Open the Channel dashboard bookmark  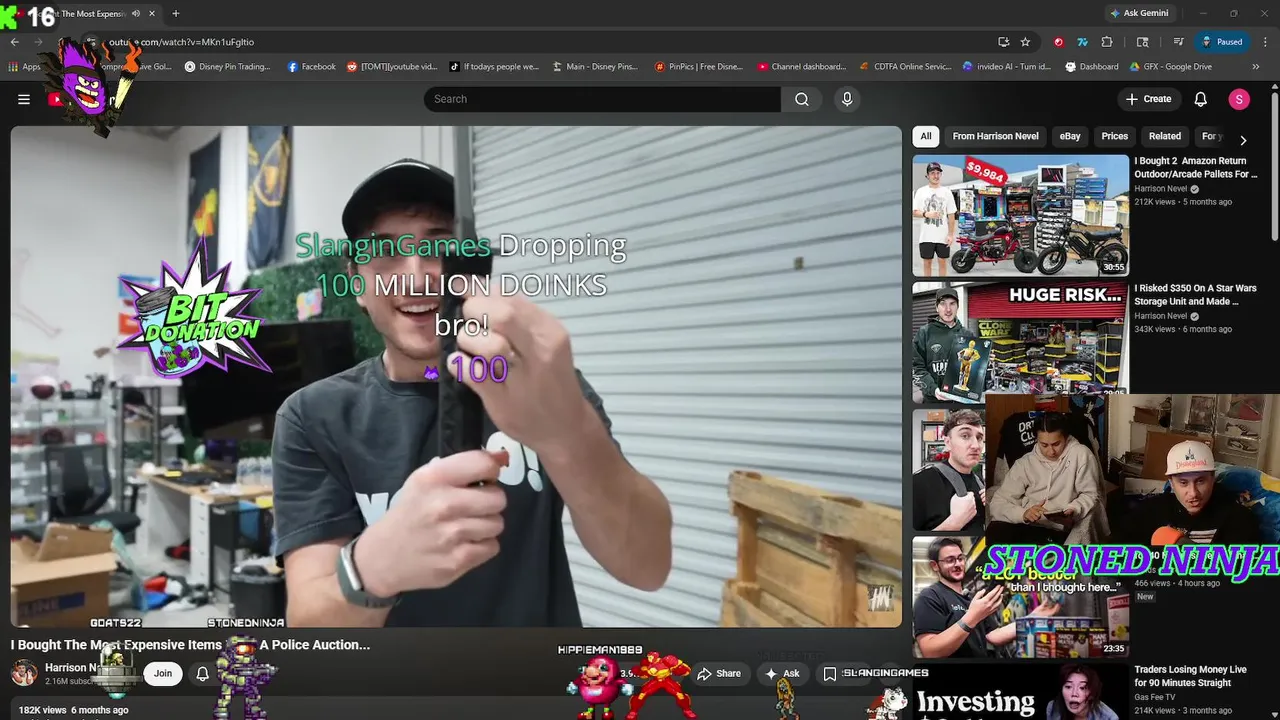click(x=801, y=67)
